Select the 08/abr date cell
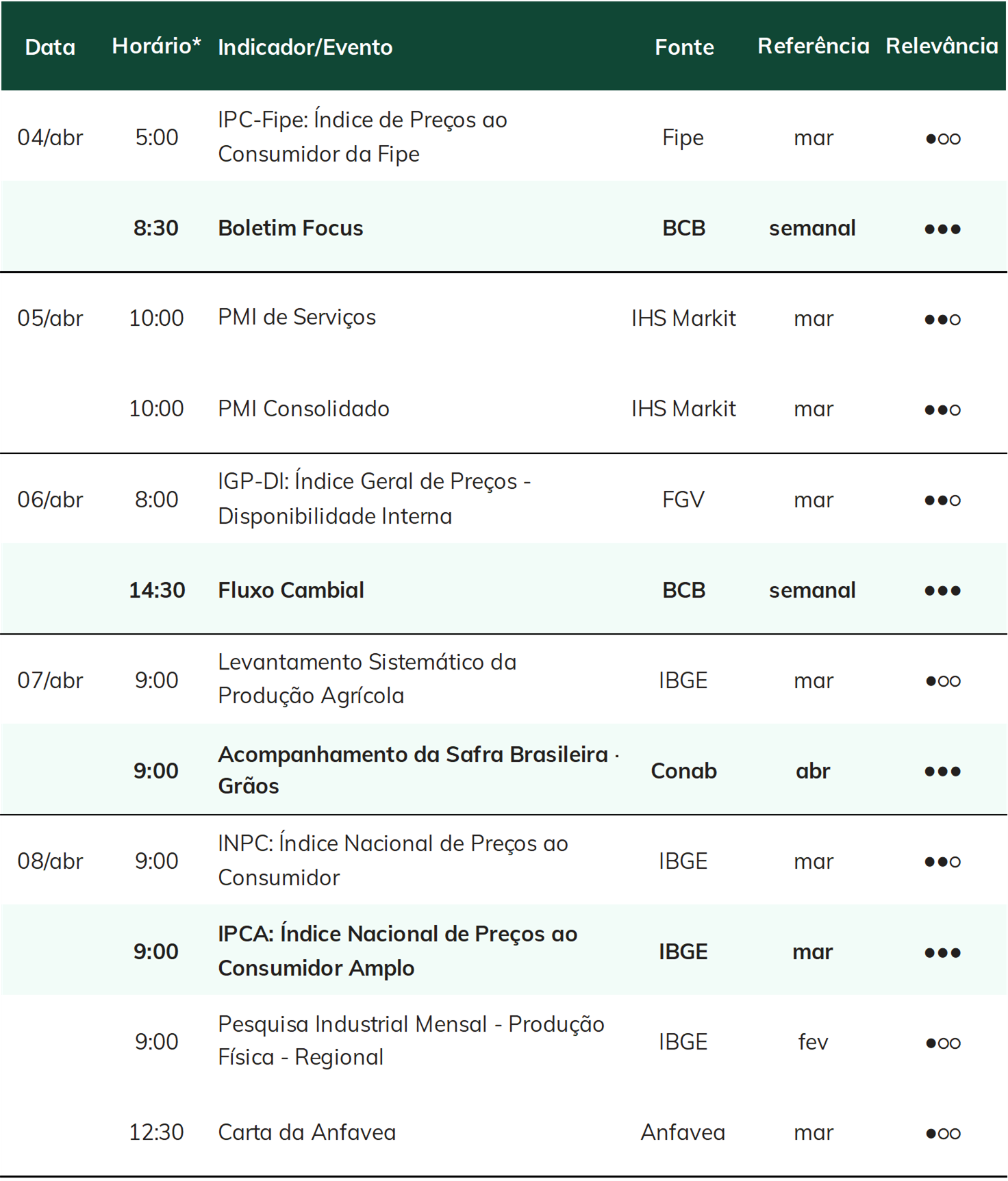Viewport: 1008px width, 1181px height. click(x=50, y=861)
